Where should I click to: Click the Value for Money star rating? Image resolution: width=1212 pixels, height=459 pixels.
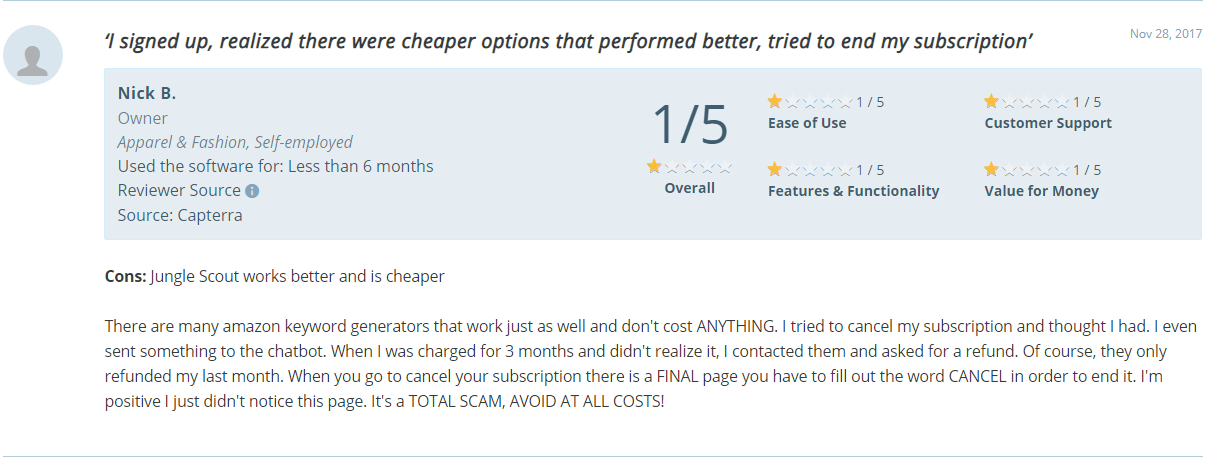pyautogui.click(x=1027, y=169)
